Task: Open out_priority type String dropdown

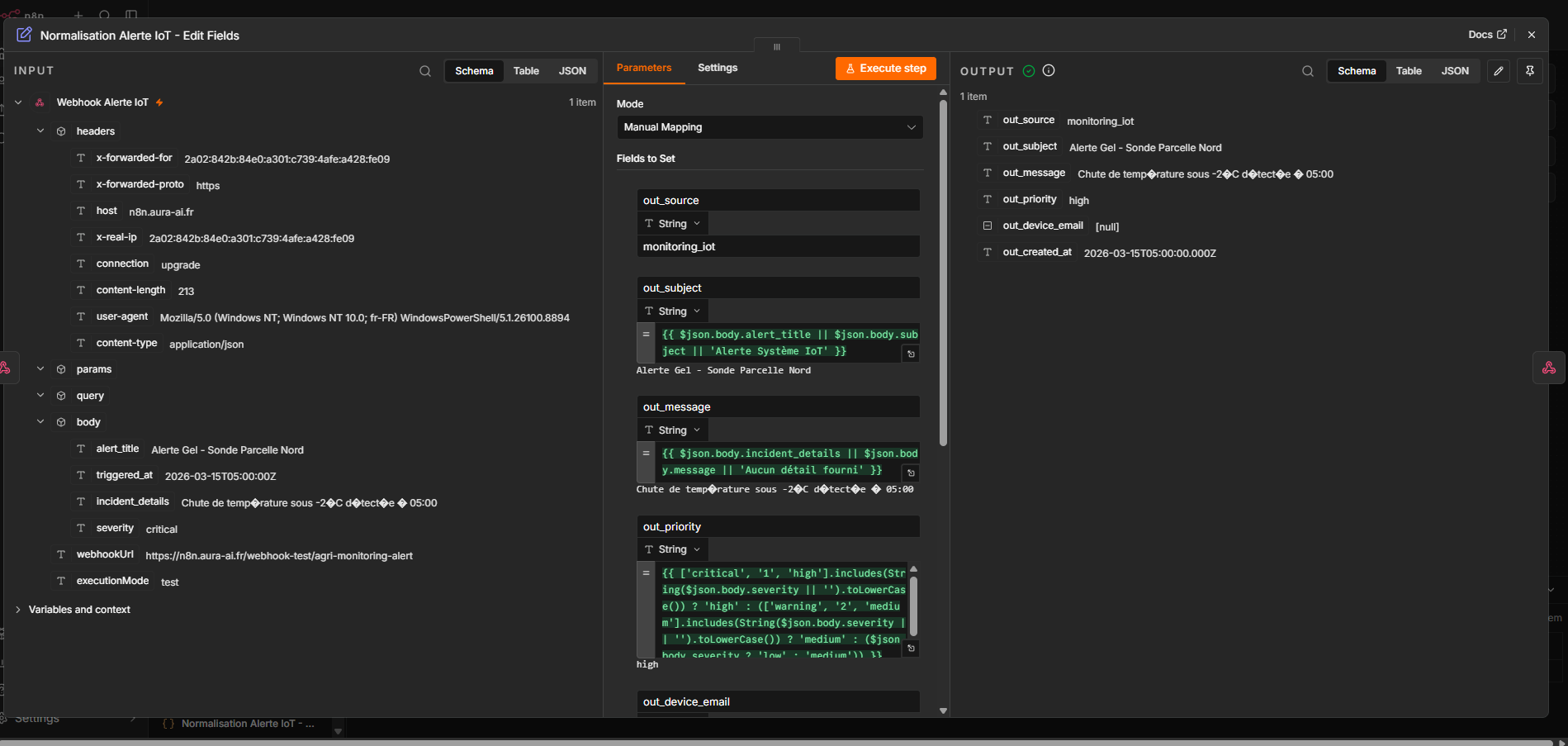Action: [x=673, y=549]
